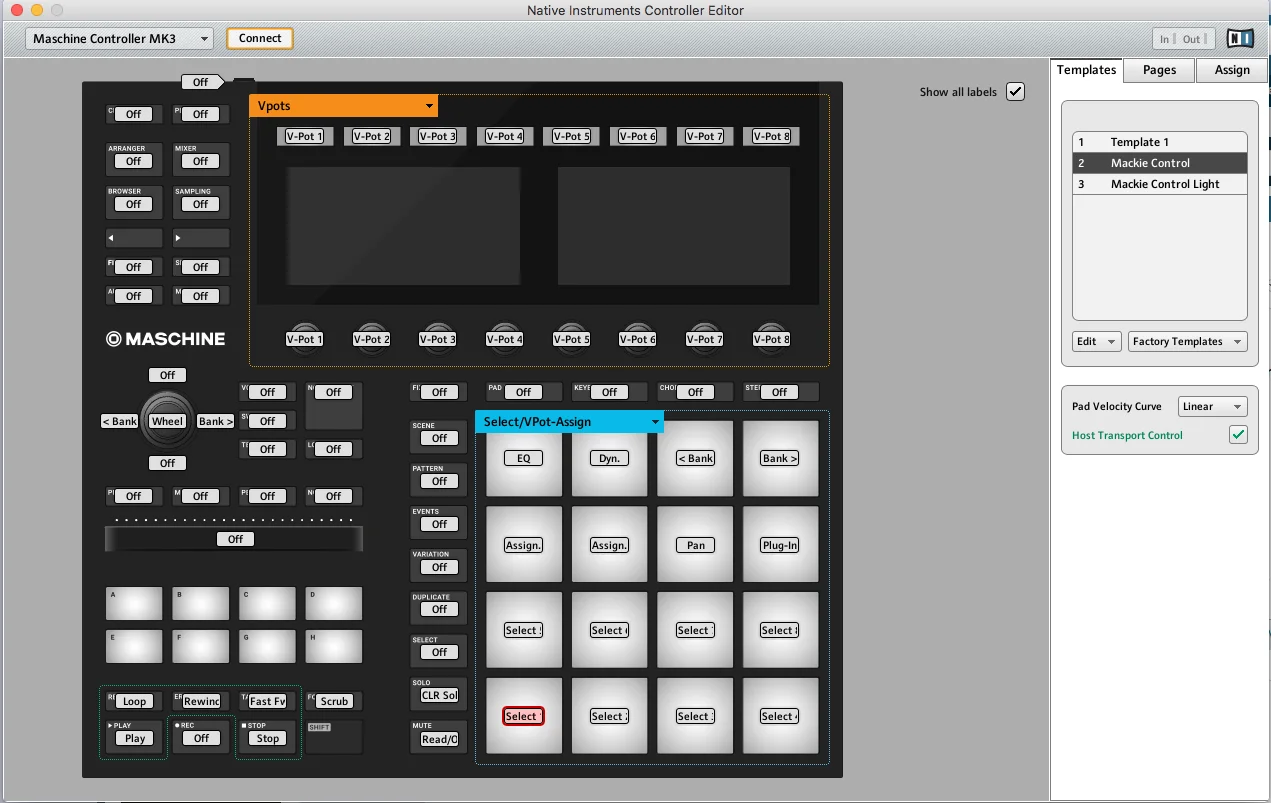Open the Edit templates menu button
Viewport: 1271px width, 803px height.
tap(1096, 341)
